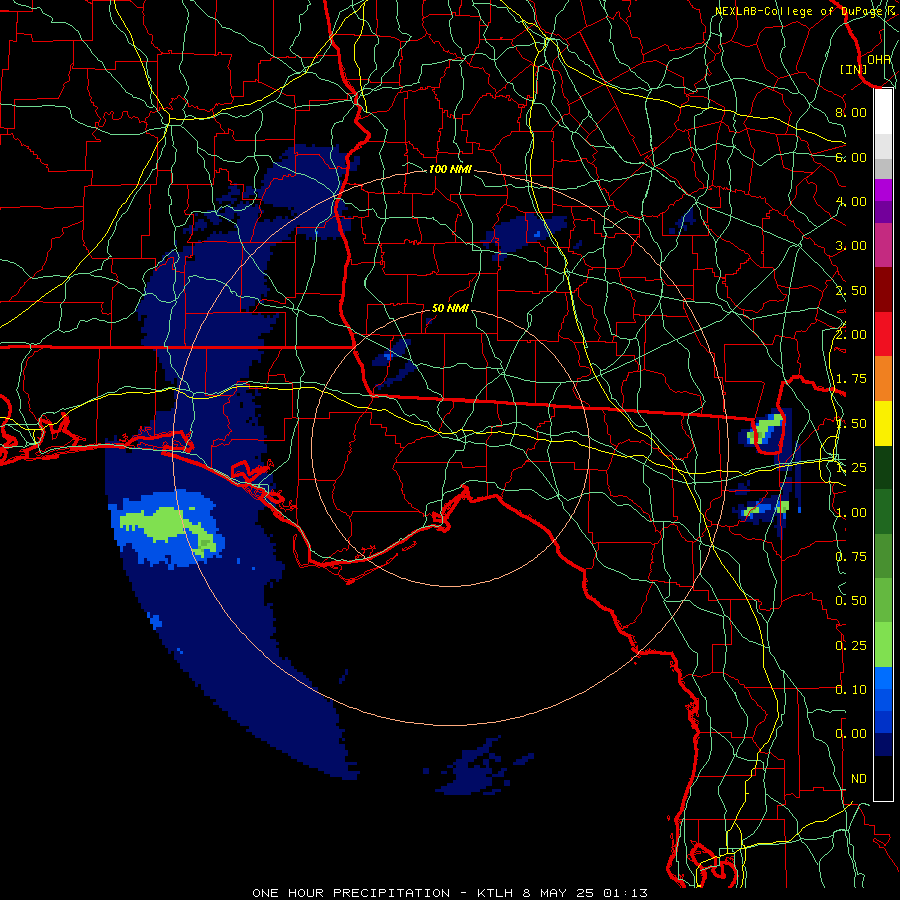The height and width of the screenshot is (900, 900).
Task: Click the 100 NMI range ring label
Action: click(x=450, y=169)
